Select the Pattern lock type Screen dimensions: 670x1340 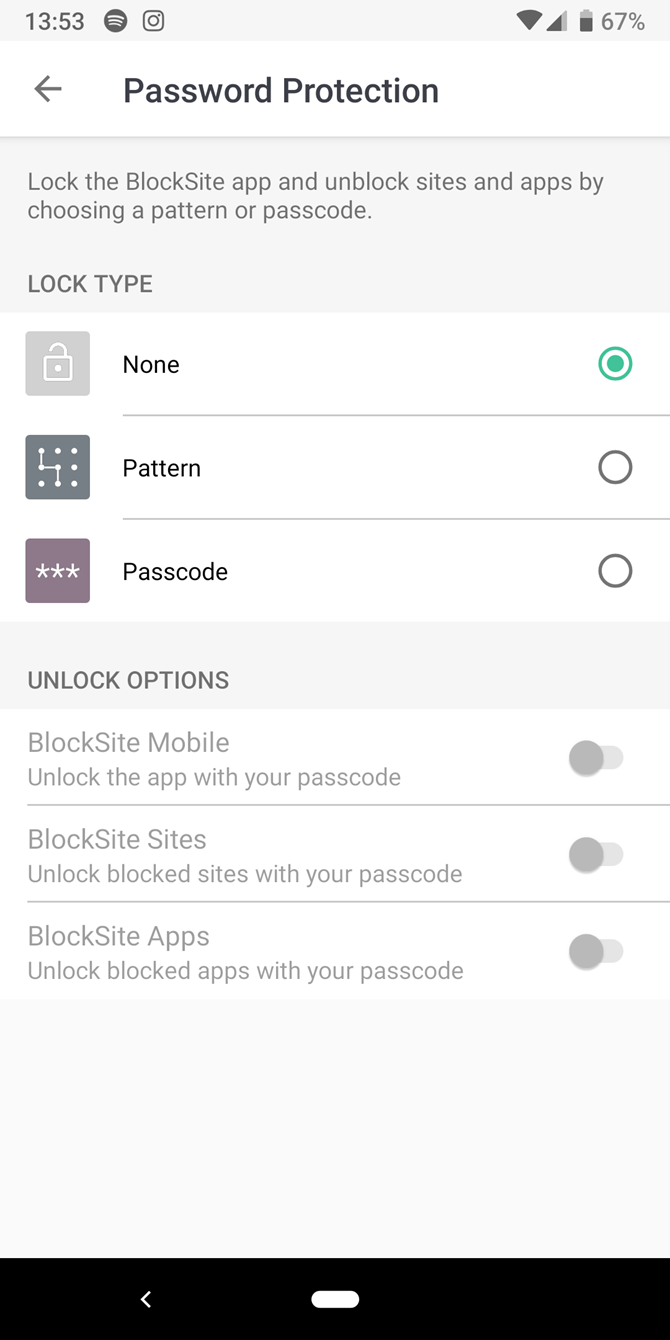tap(615, 467)
